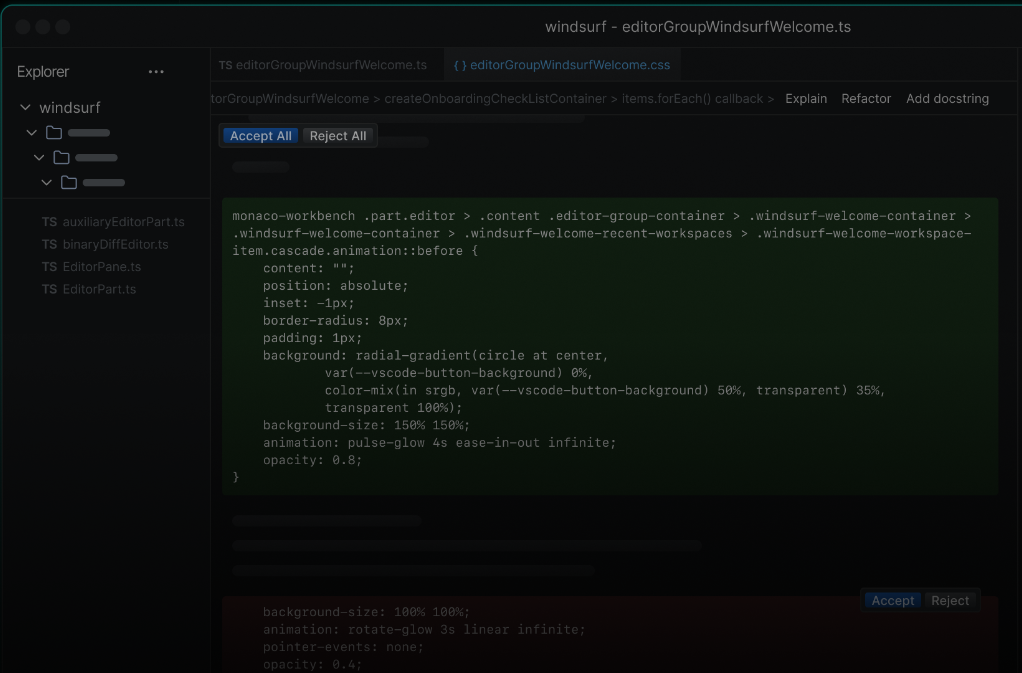Image resolution: width=1022 pixels, height=673 pixels.
Task: Open EditorPart.ts in the Explorer
Action: coord(89,289)
